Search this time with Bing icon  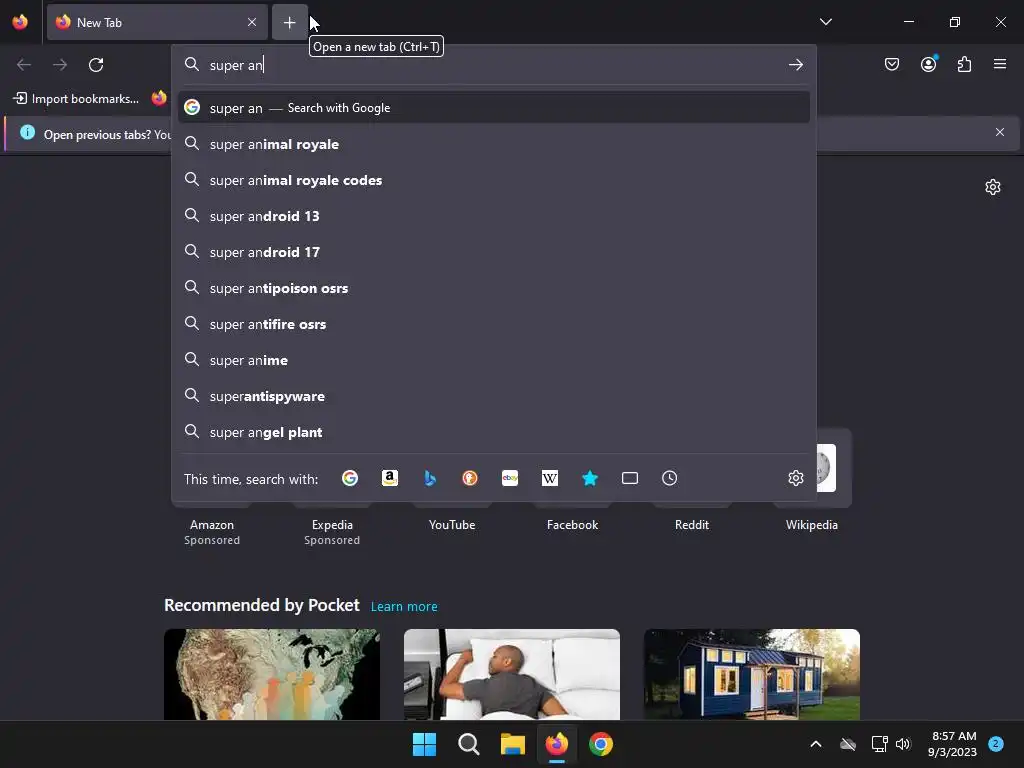click(x=430, y=478)
